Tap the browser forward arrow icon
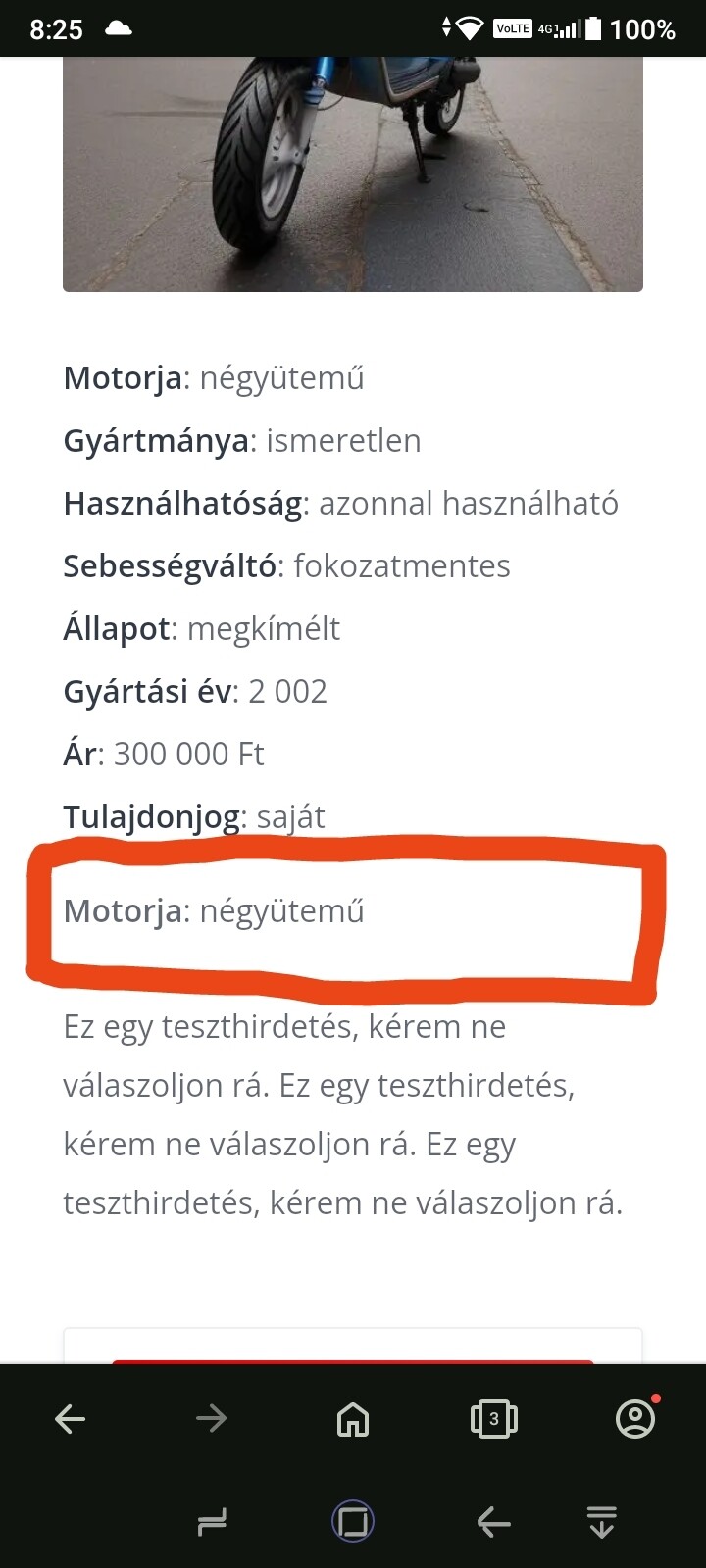Viewport: 706px width, 1568px height. coord(211,1418)
